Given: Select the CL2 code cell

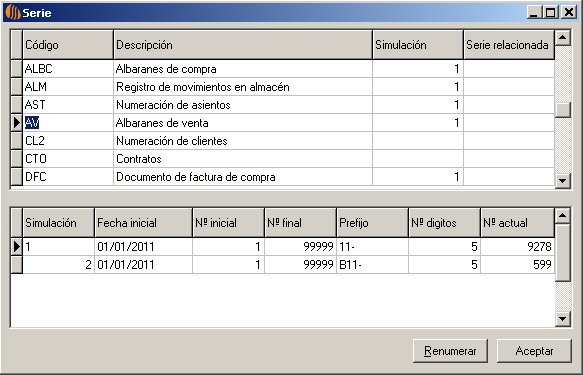Looking at the screenshot, I should pyautogui.click(x=68, y=141).
